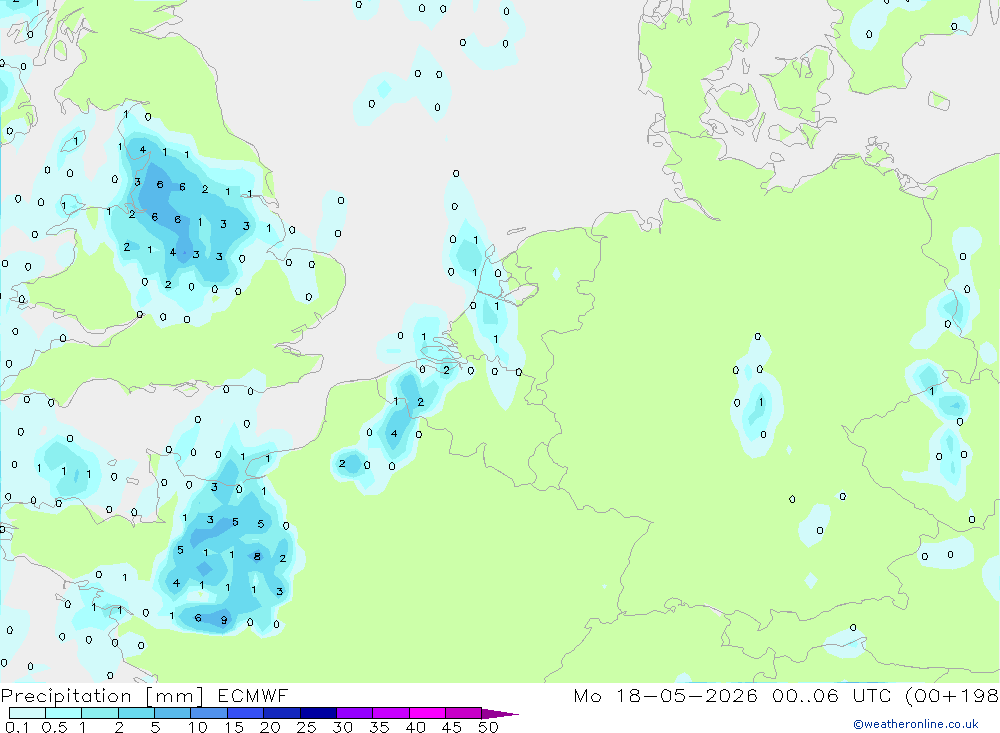
Task: Pick the lightest 0.1–0.5 mm legend swatch
Action: coord(27,713)
